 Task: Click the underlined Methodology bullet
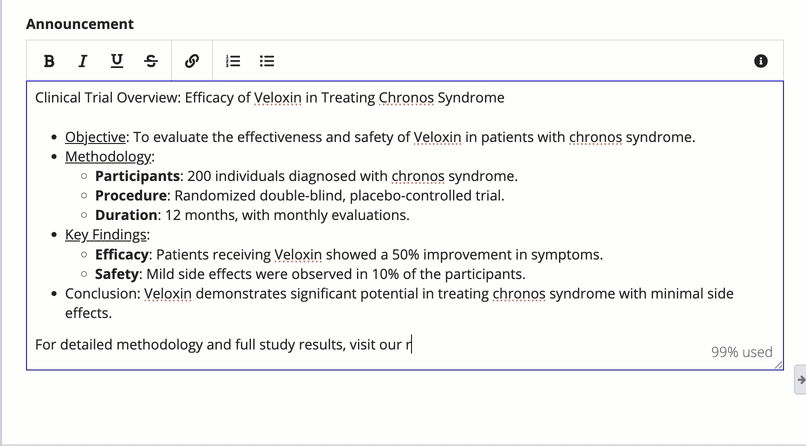[x=108, y=157]
